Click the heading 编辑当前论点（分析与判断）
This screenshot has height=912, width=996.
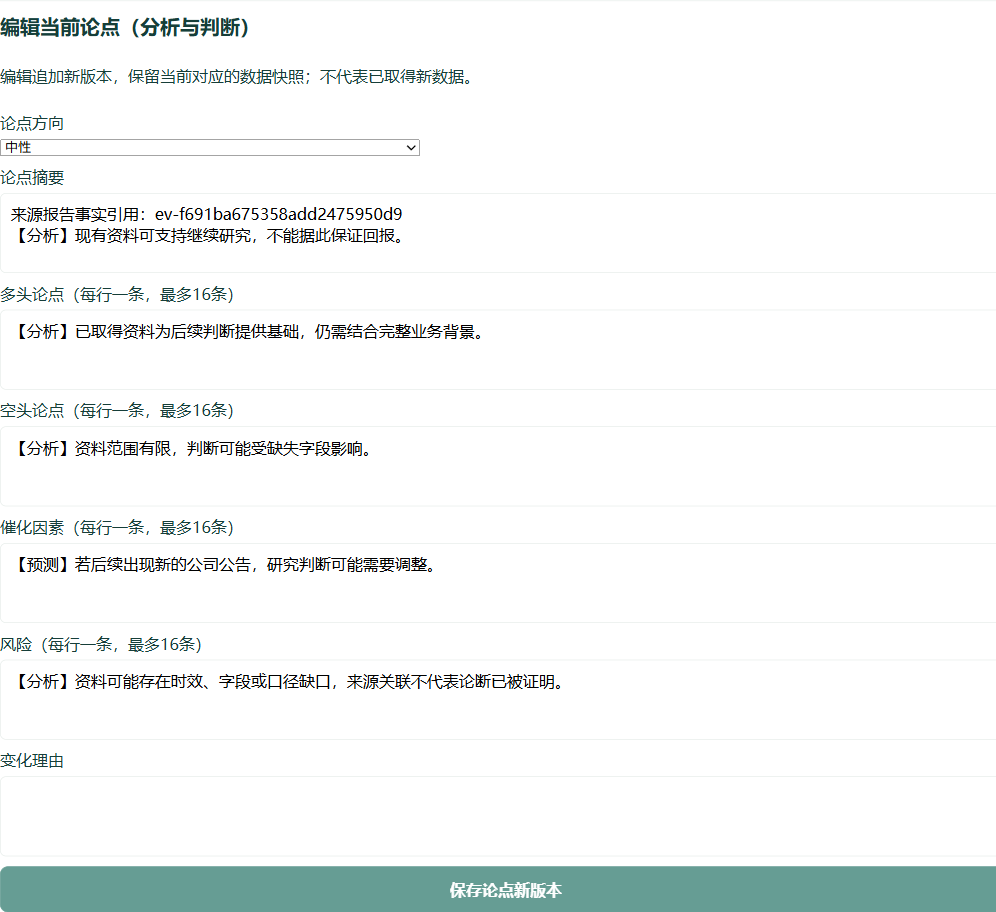coord(125,27)
